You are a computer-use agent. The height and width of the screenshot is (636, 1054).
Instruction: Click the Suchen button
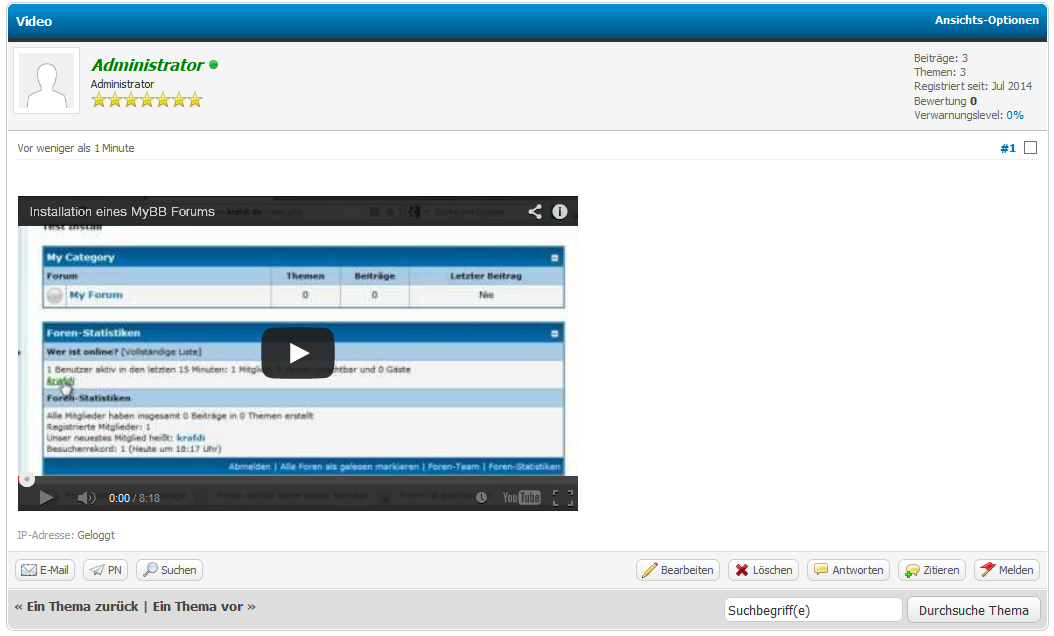tap(169, 570)
